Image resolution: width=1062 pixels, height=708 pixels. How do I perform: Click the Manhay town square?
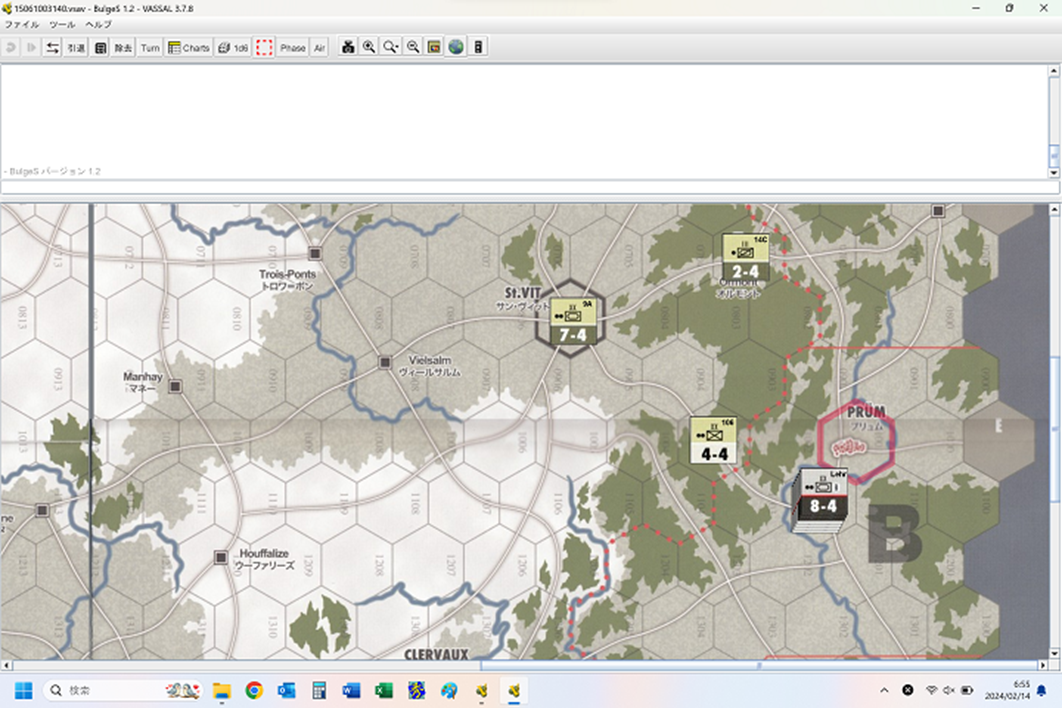pyautogui.click(x=175, y=386)
